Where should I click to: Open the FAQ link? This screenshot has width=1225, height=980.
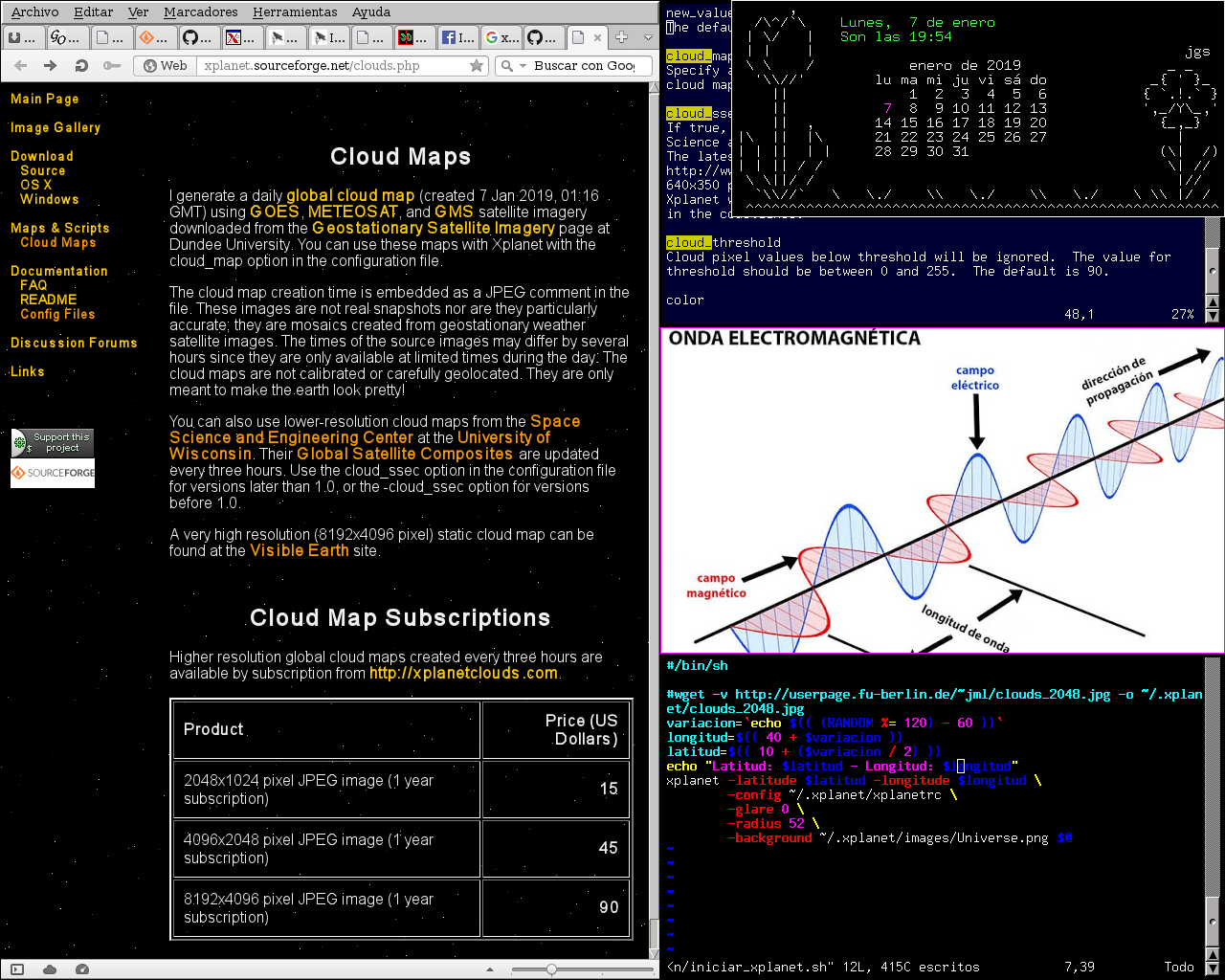coord(33,285)
